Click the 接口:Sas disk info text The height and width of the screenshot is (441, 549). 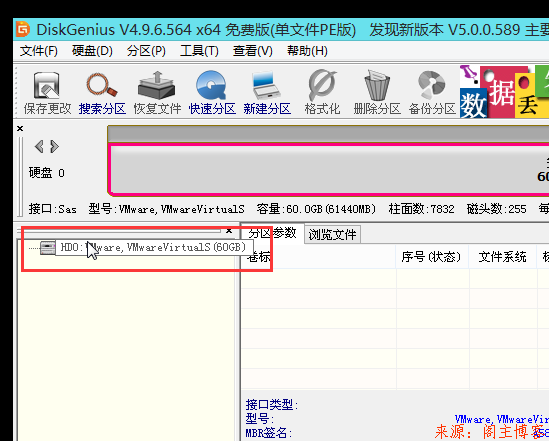tap(53, 209)
